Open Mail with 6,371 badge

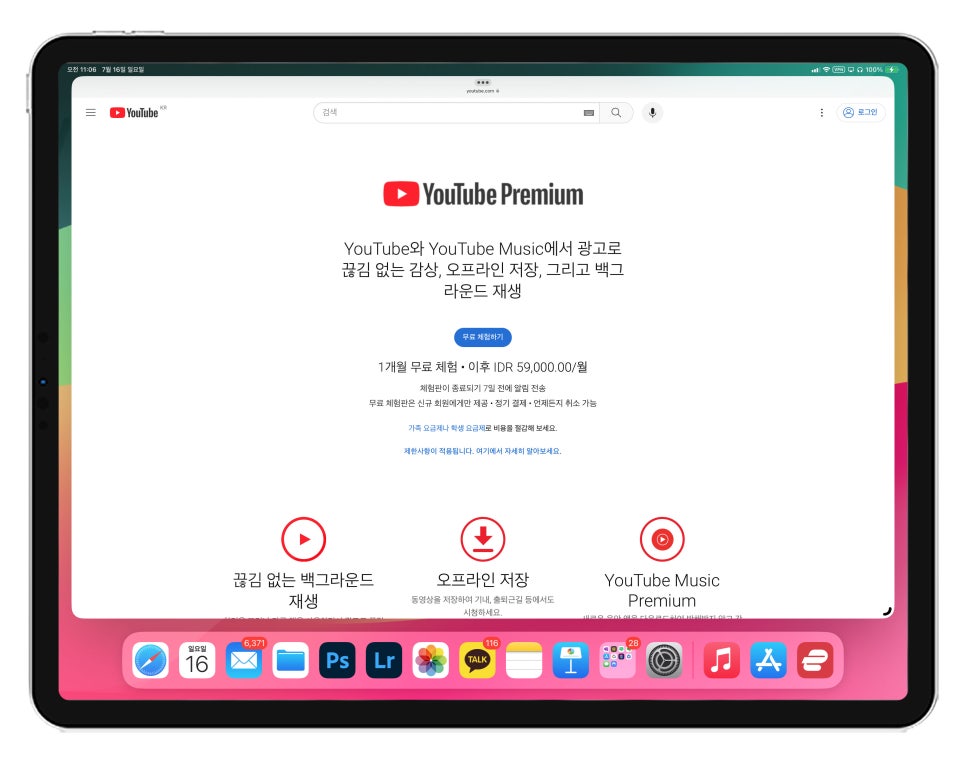(x=244, y=660)
